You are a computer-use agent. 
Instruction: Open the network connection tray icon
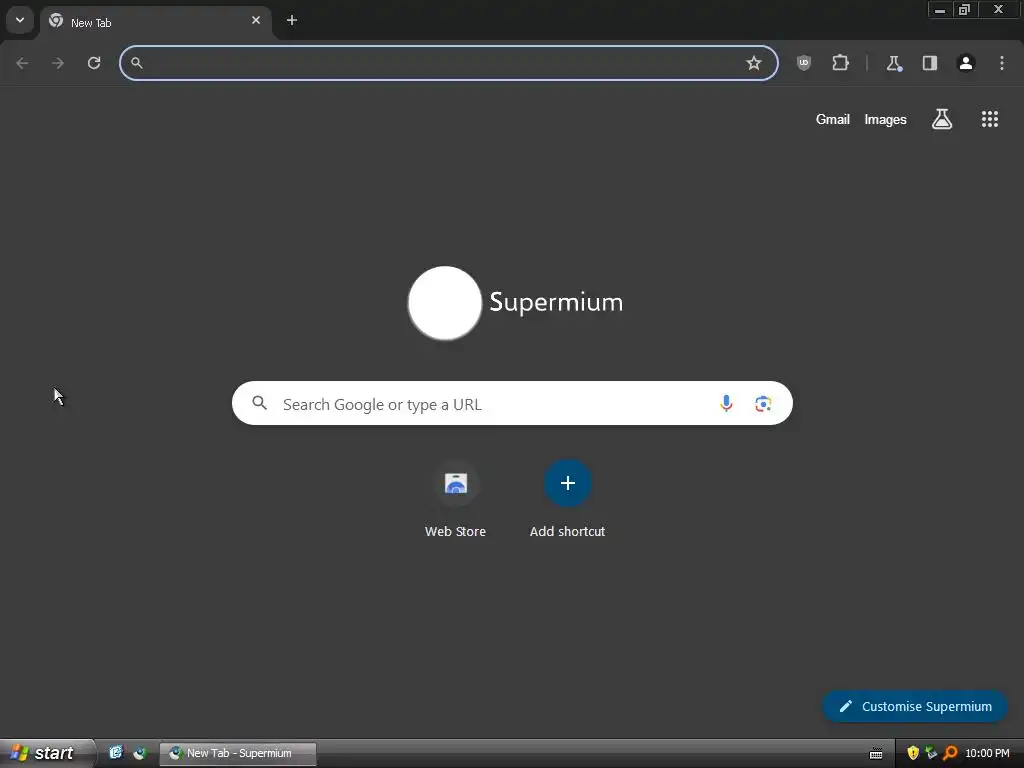pos(931,754)
